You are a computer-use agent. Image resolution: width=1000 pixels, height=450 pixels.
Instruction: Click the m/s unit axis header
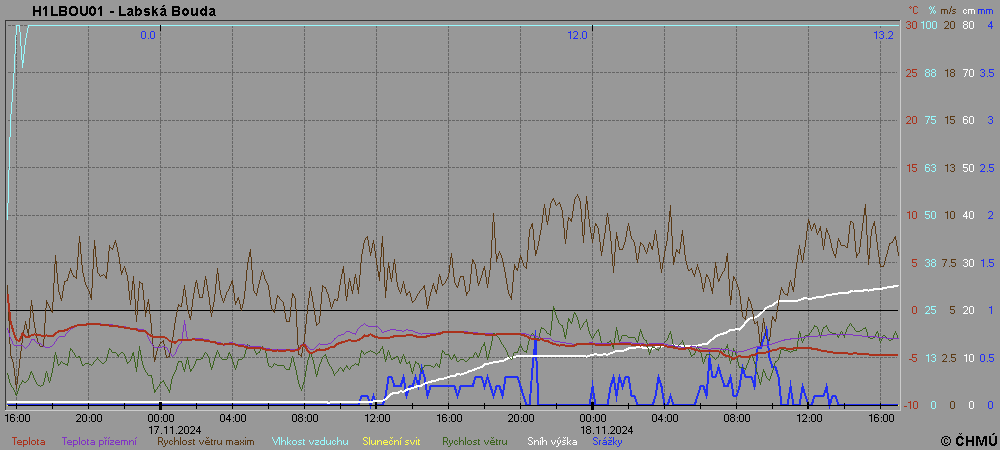click(948, 10)
